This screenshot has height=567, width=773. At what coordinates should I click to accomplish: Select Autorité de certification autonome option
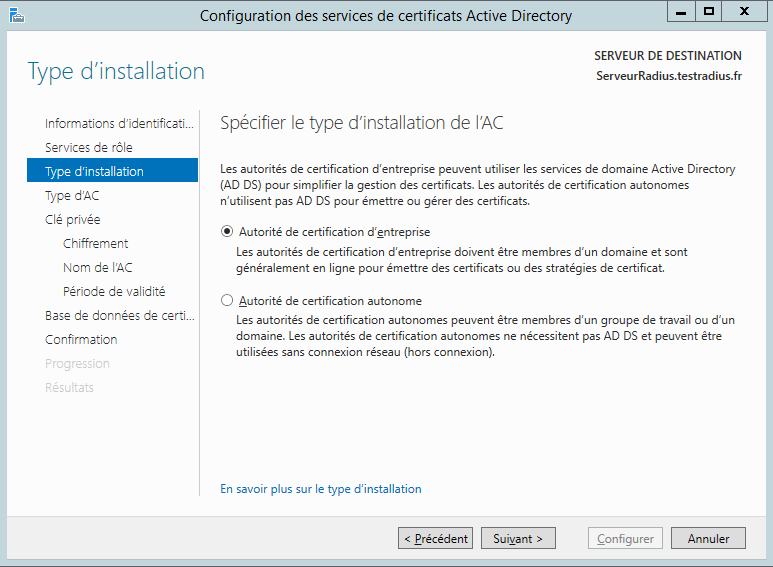click(227, 301)
